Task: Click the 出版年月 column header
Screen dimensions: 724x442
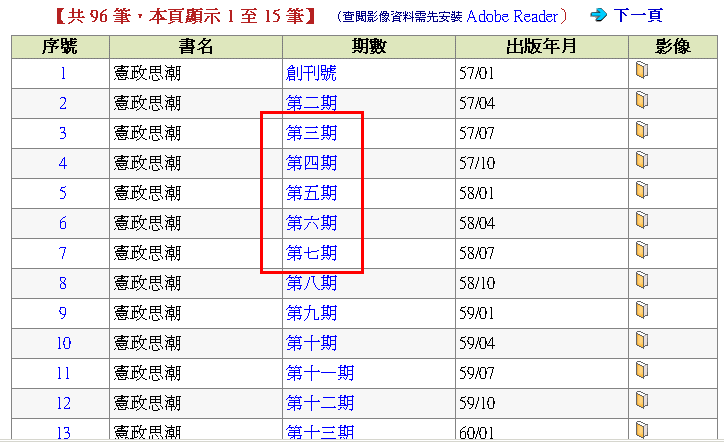Action: (541, 46)
